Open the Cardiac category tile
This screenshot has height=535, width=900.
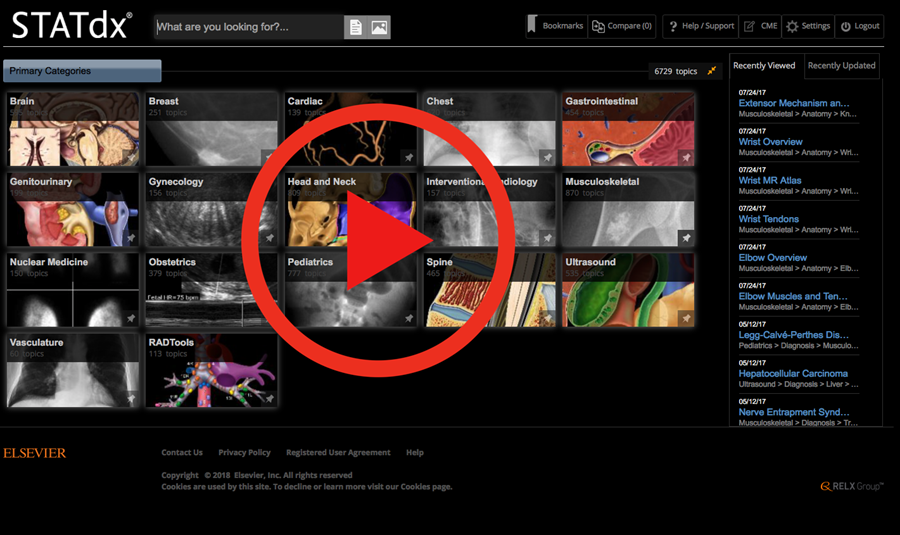351,129
